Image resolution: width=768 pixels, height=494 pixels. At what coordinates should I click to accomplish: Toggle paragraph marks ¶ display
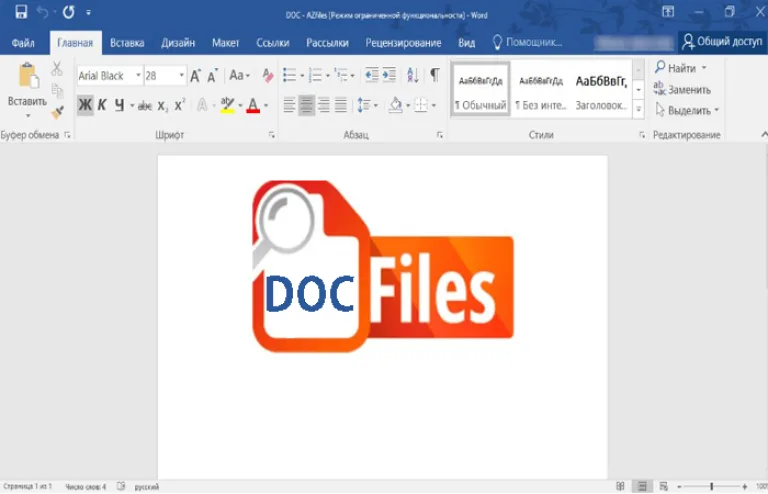[434, 75]
